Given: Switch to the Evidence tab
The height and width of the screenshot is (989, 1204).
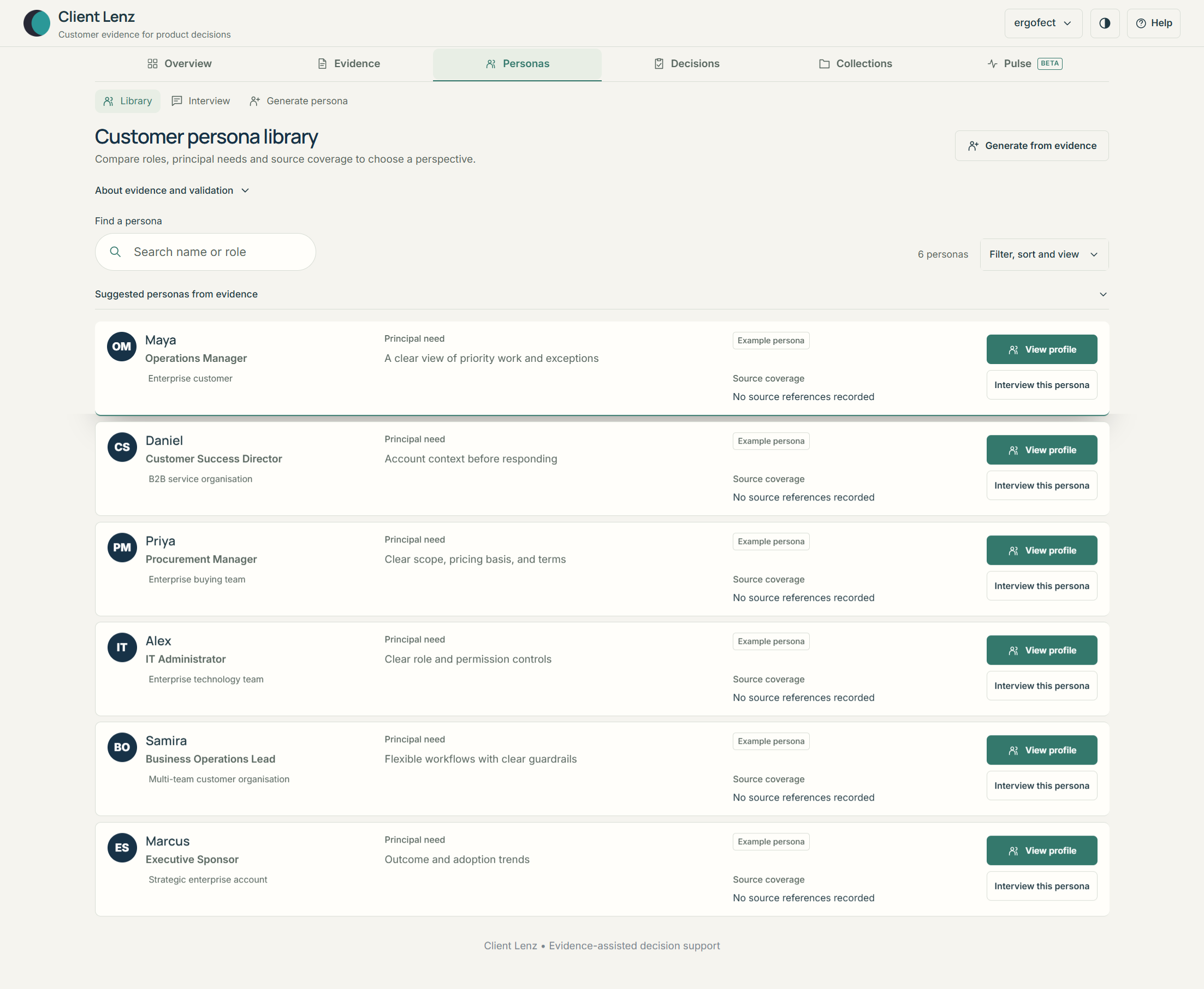Looking at the screenshot, I should tap(349, 64).
